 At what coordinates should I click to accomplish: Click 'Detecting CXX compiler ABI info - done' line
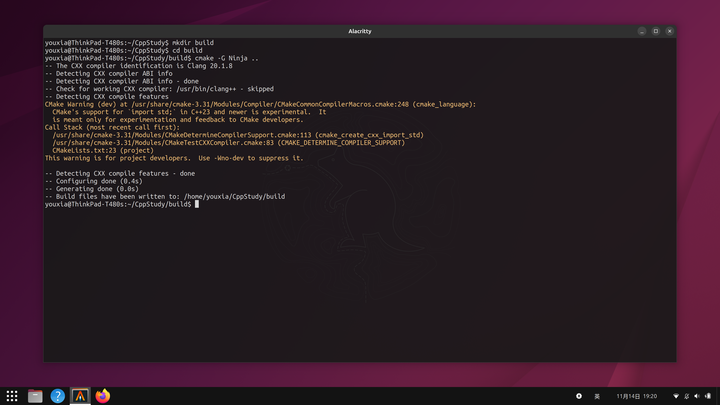[x=122, y=81]
